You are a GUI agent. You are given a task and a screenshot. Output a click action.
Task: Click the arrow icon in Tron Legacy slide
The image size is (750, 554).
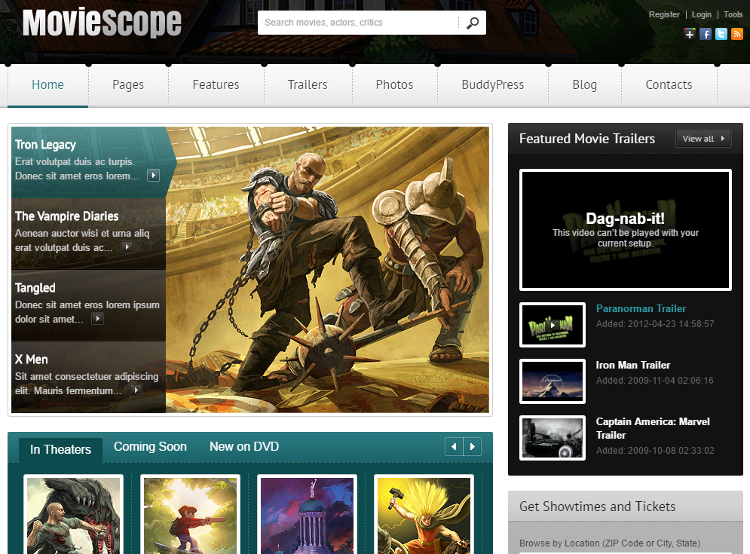point(153,175)
